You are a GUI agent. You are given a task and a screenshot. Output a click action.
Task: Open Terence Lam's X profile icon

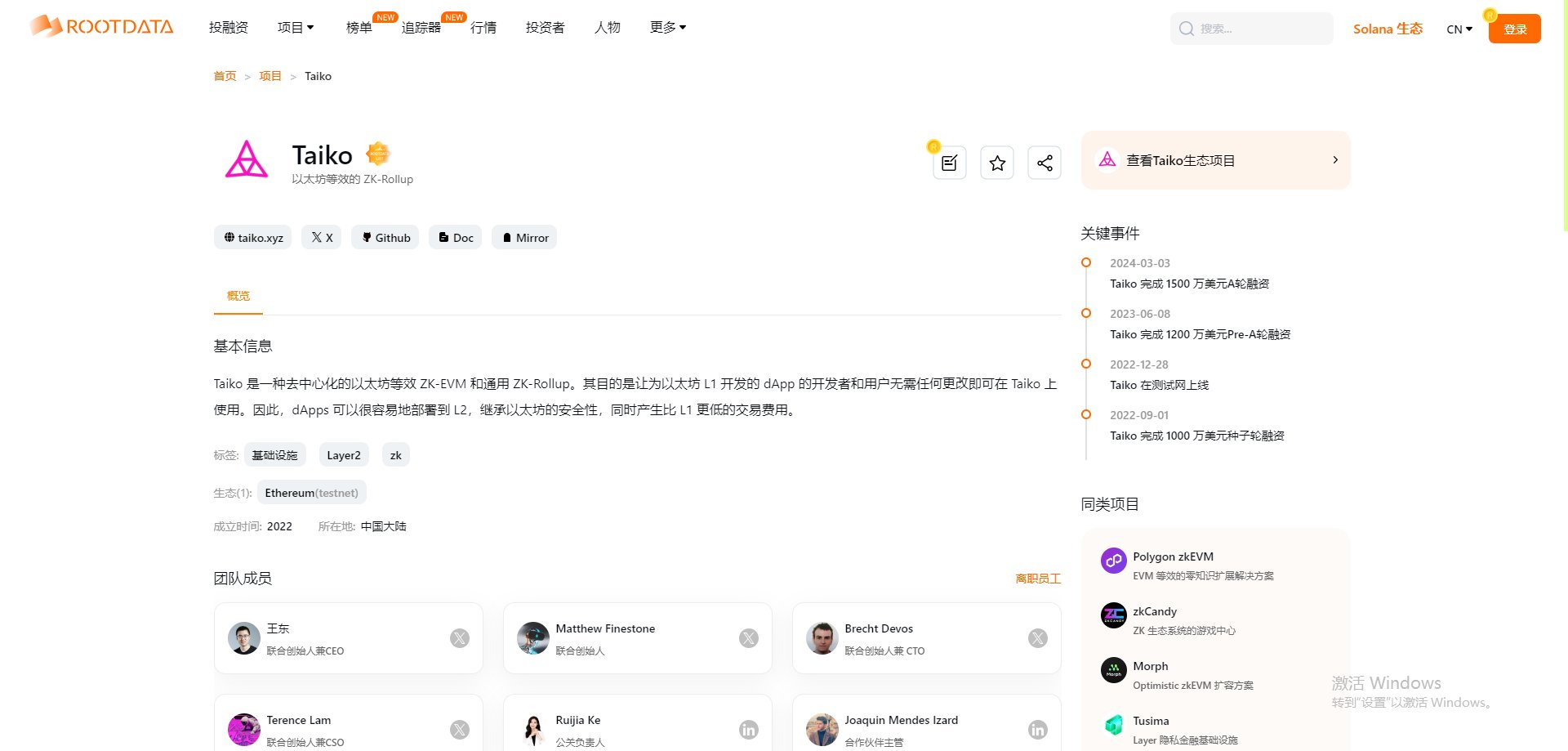(x=460, y=730)
